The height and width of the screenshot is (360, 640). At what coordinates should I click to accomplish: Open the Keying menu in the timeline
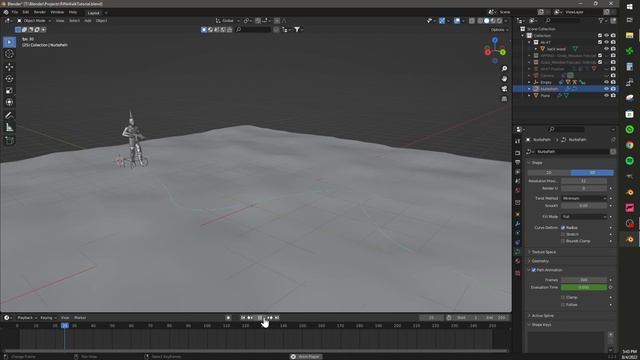tap(48, 318)
